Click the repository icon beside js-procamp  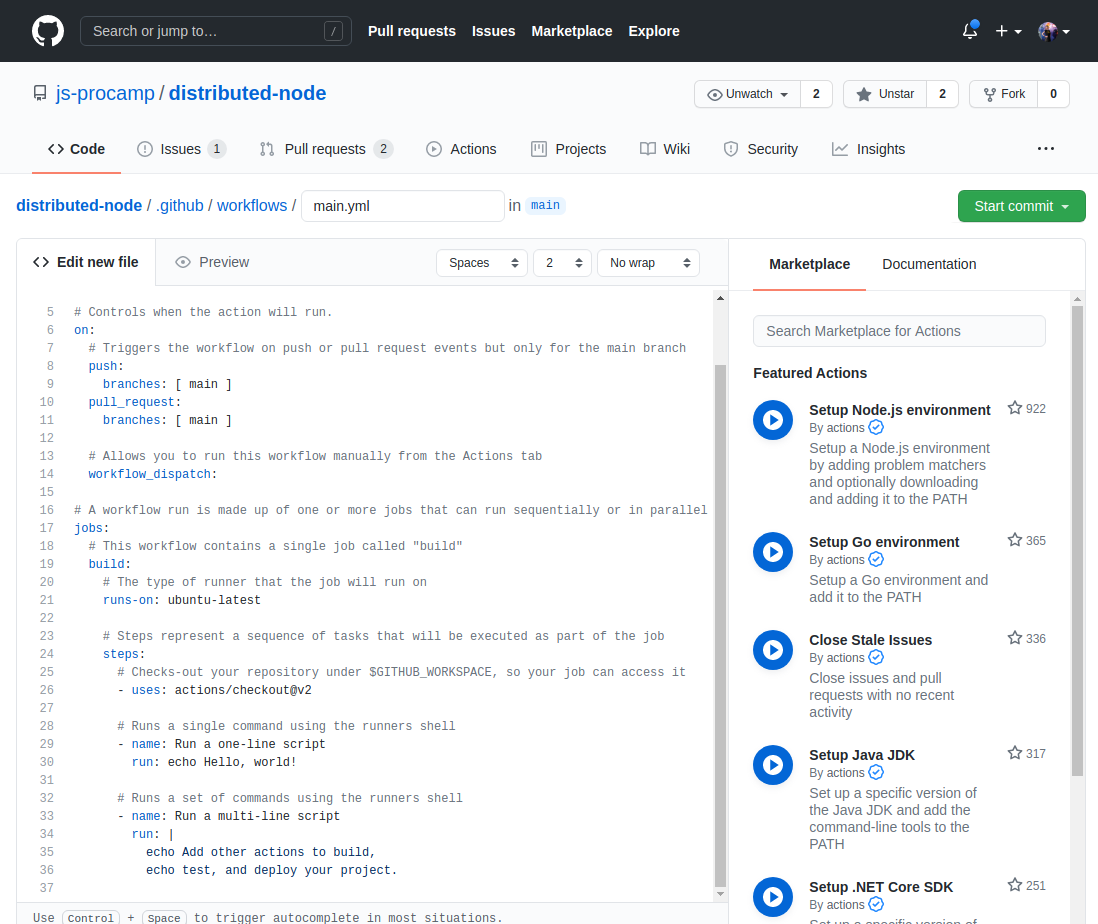click(x=40, y=93)
